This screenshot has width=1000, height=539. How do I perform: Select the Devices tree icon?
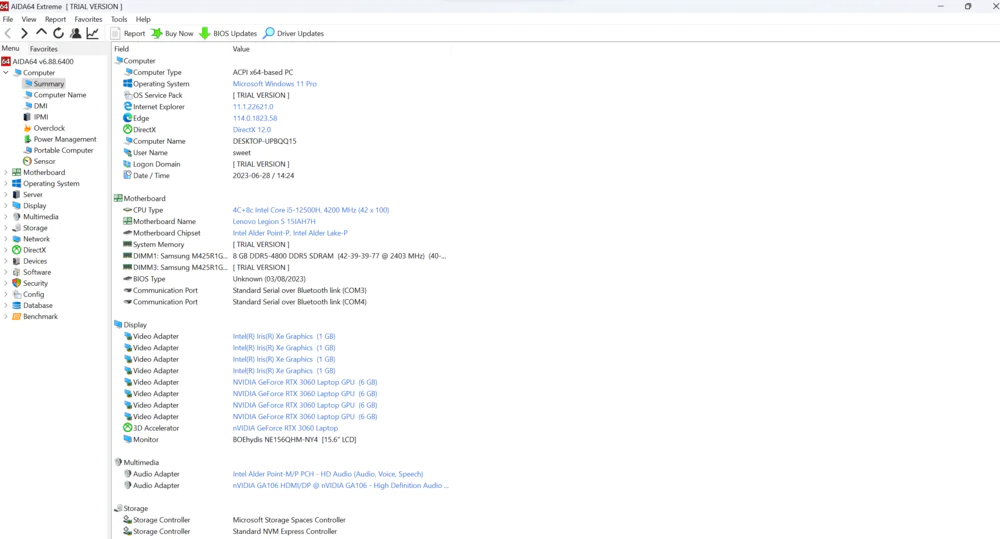(17, 261)
